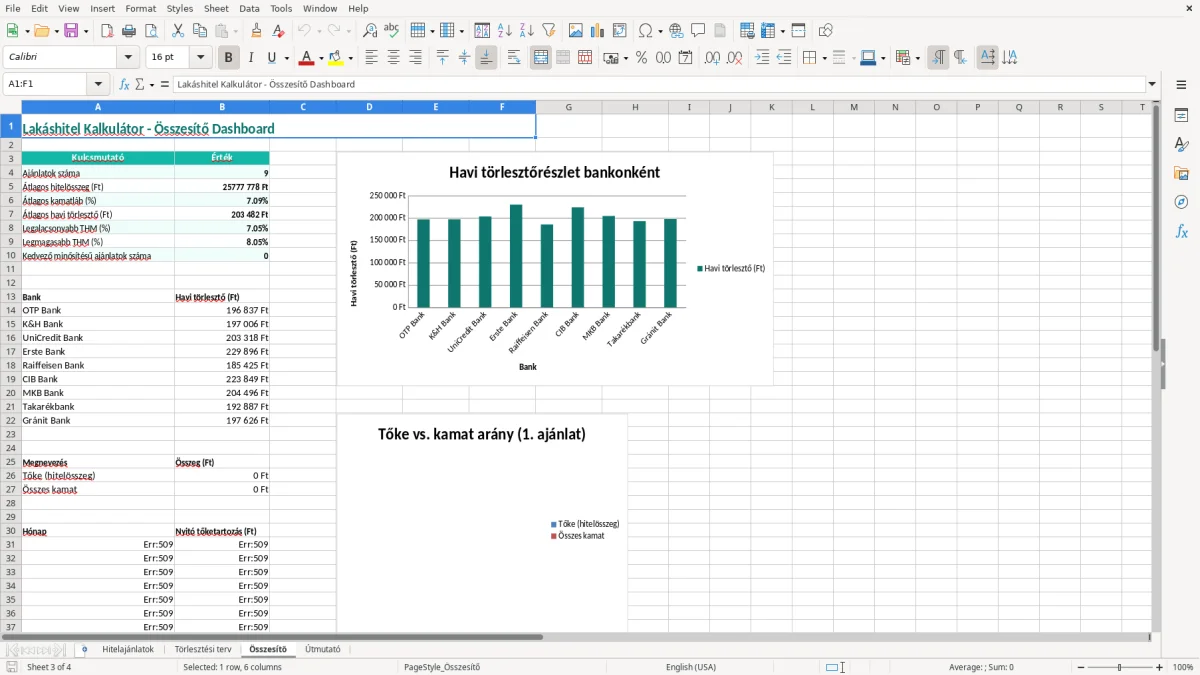Click the Select Function sum button
This screenshot has height=675, width=1200.
click(x=140, y=84)
